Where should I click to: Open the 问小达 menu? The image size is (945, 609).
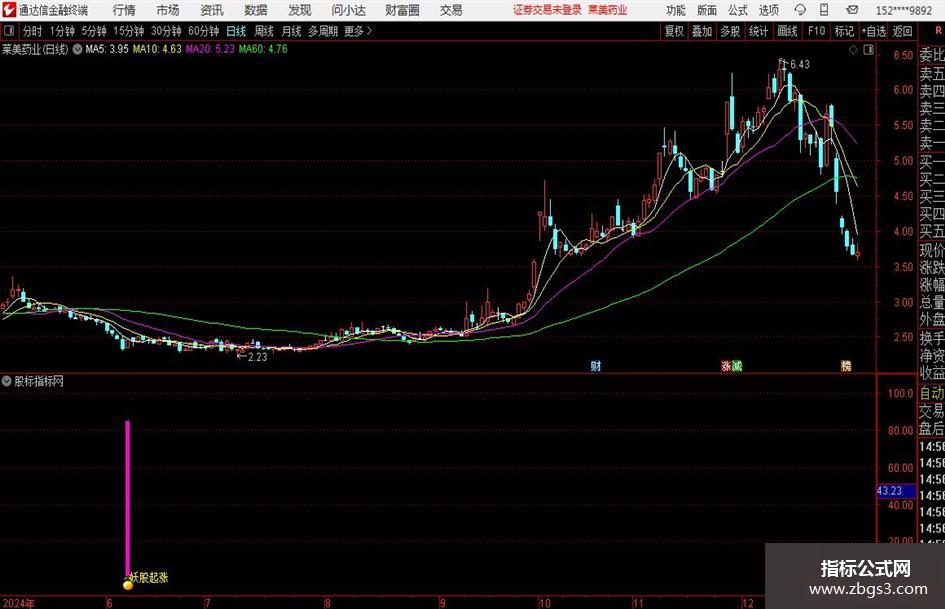pyautogui.click(x=348, y=10)
